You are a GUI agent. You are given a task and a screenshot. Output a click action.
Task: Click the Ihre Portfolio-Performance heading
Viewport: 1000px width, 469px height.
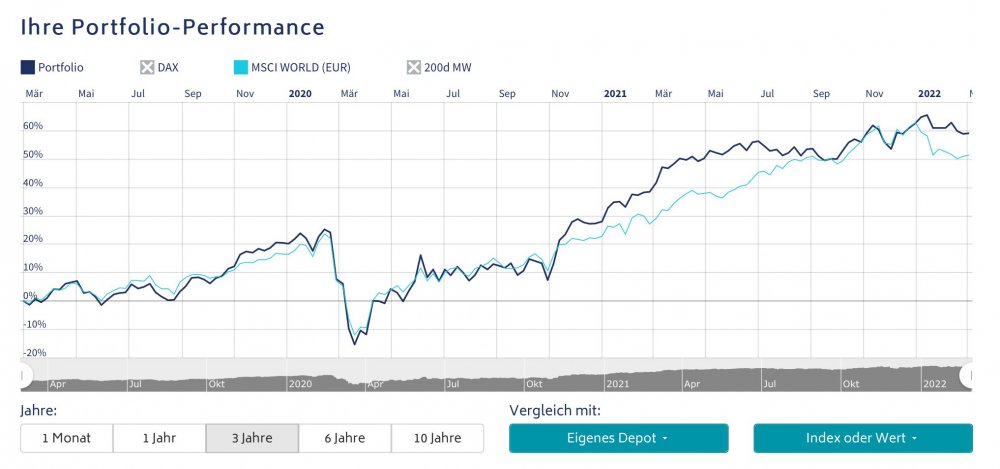[x=173, y=27]
